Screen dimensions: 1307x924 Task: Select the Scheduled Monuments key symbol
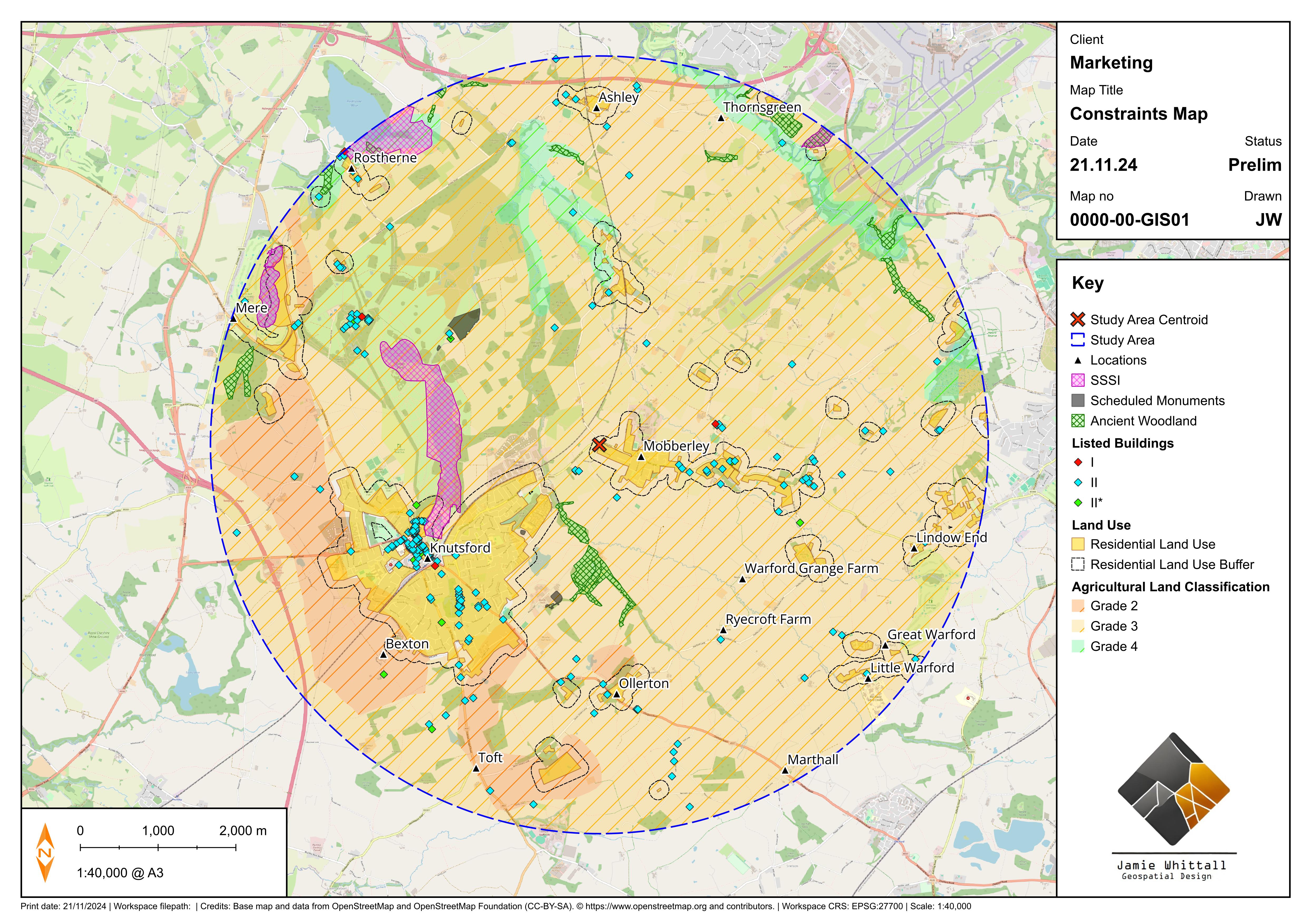tap(1079, 401)
